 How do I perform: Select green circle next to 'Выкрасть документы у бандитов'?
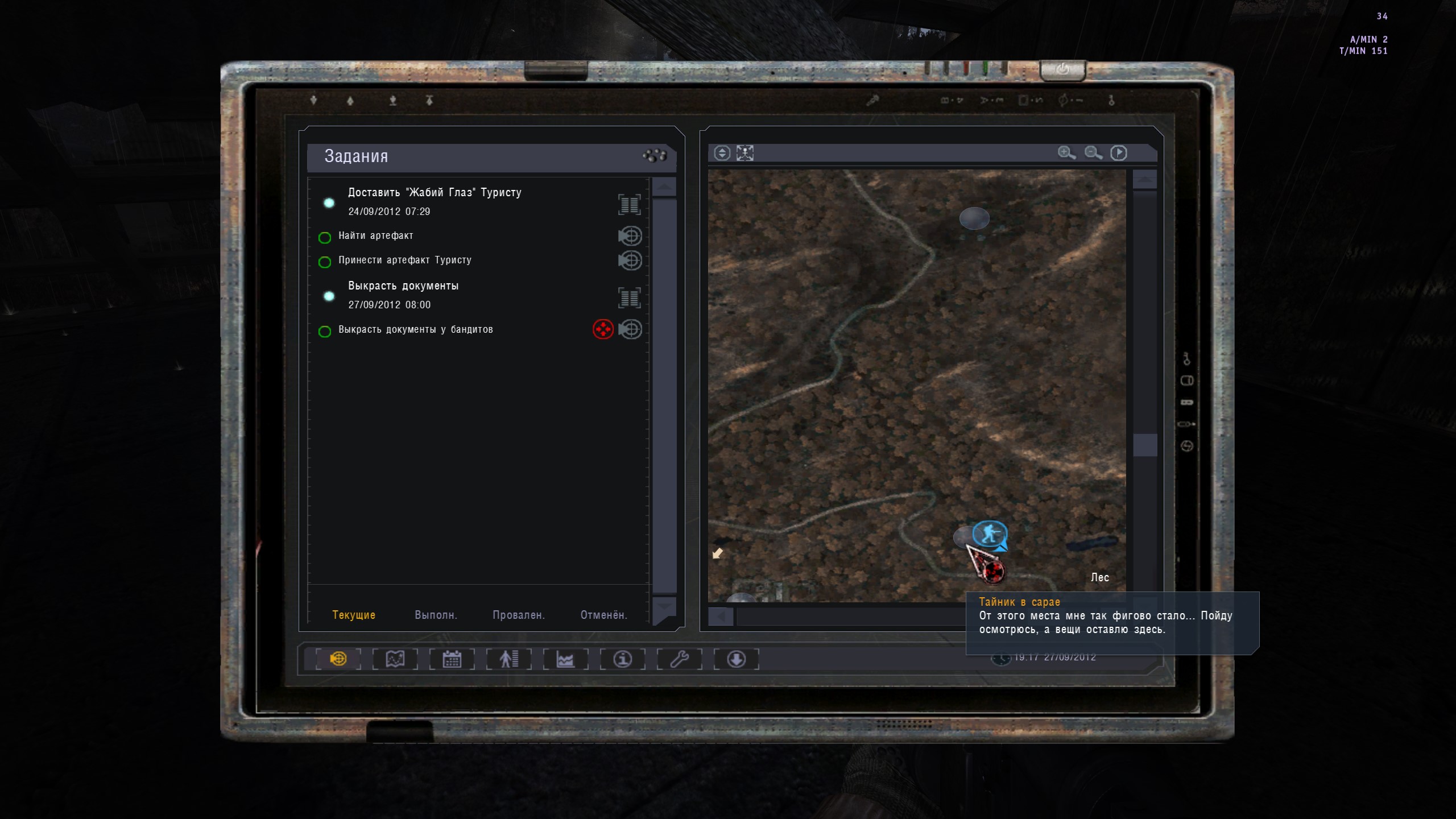[x=325, y=332]
